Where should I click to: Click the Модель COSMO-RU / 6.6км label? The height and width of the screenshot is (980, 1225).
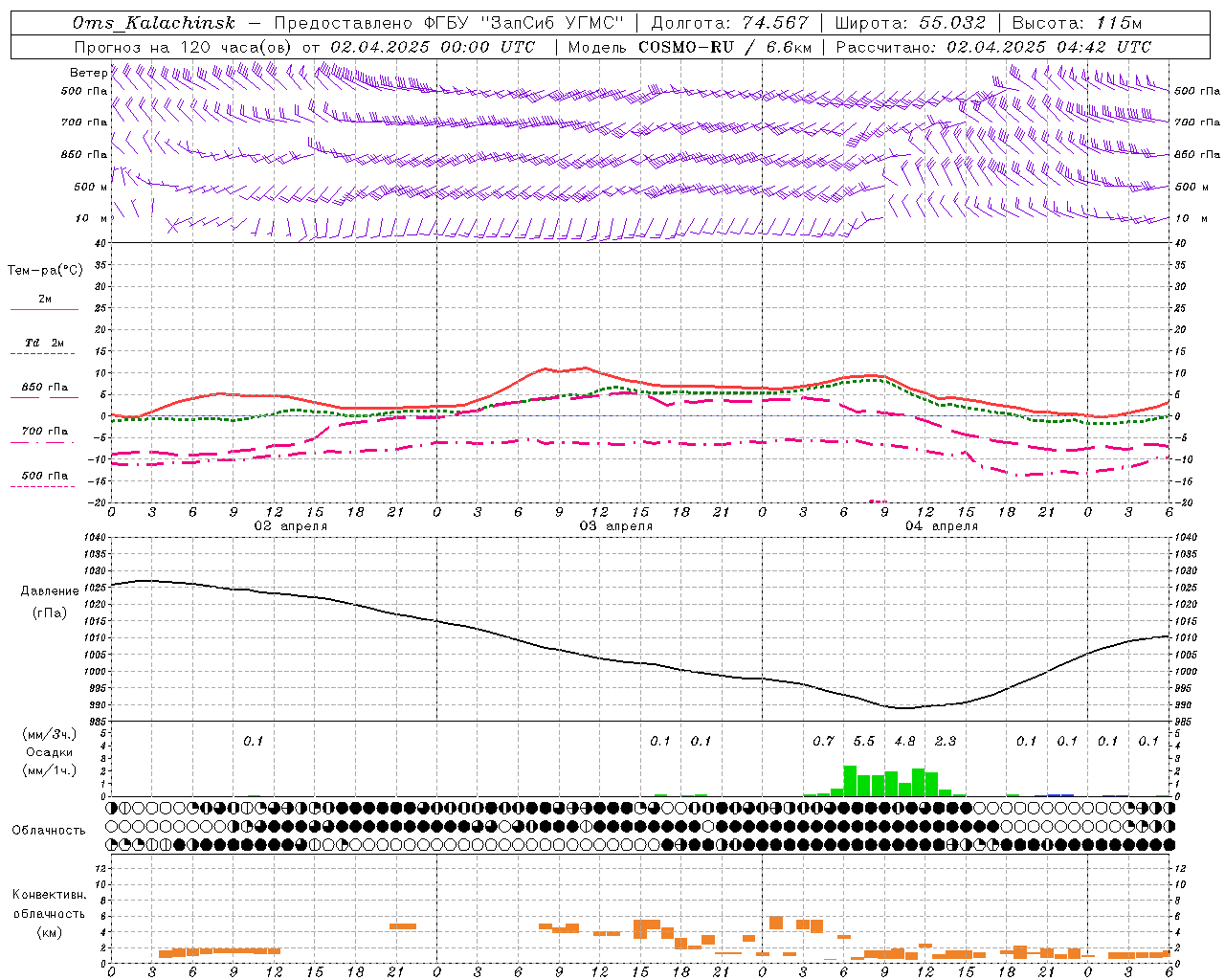pos(690,47)
